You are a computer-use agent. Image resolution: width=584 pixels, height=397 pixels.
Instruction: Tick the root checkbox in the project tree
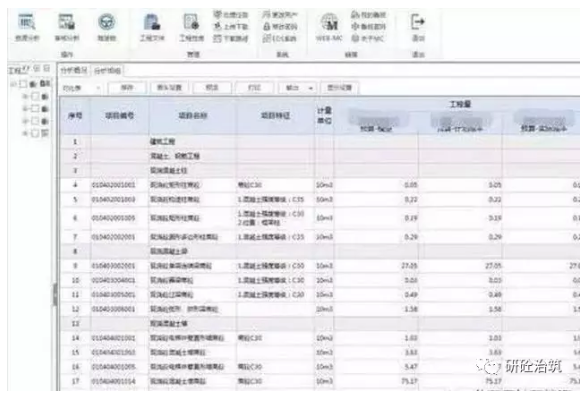click(x=23, y=84)
